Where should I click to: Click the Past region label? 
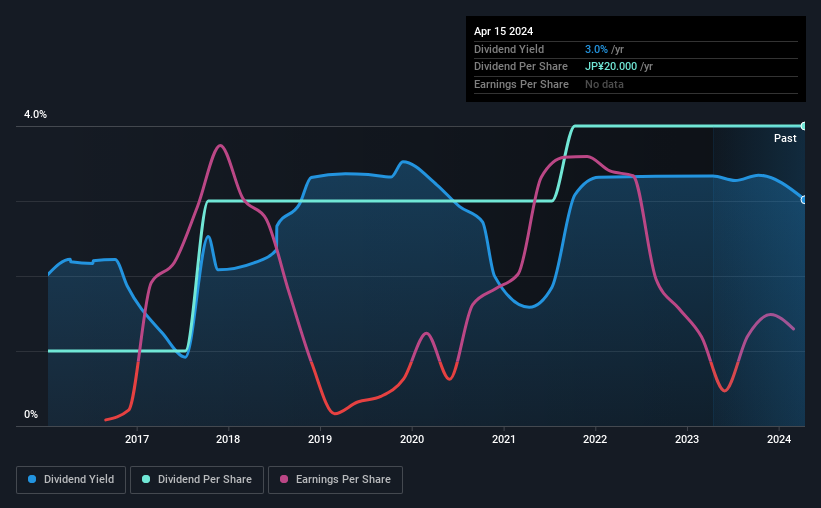(785, 138)
